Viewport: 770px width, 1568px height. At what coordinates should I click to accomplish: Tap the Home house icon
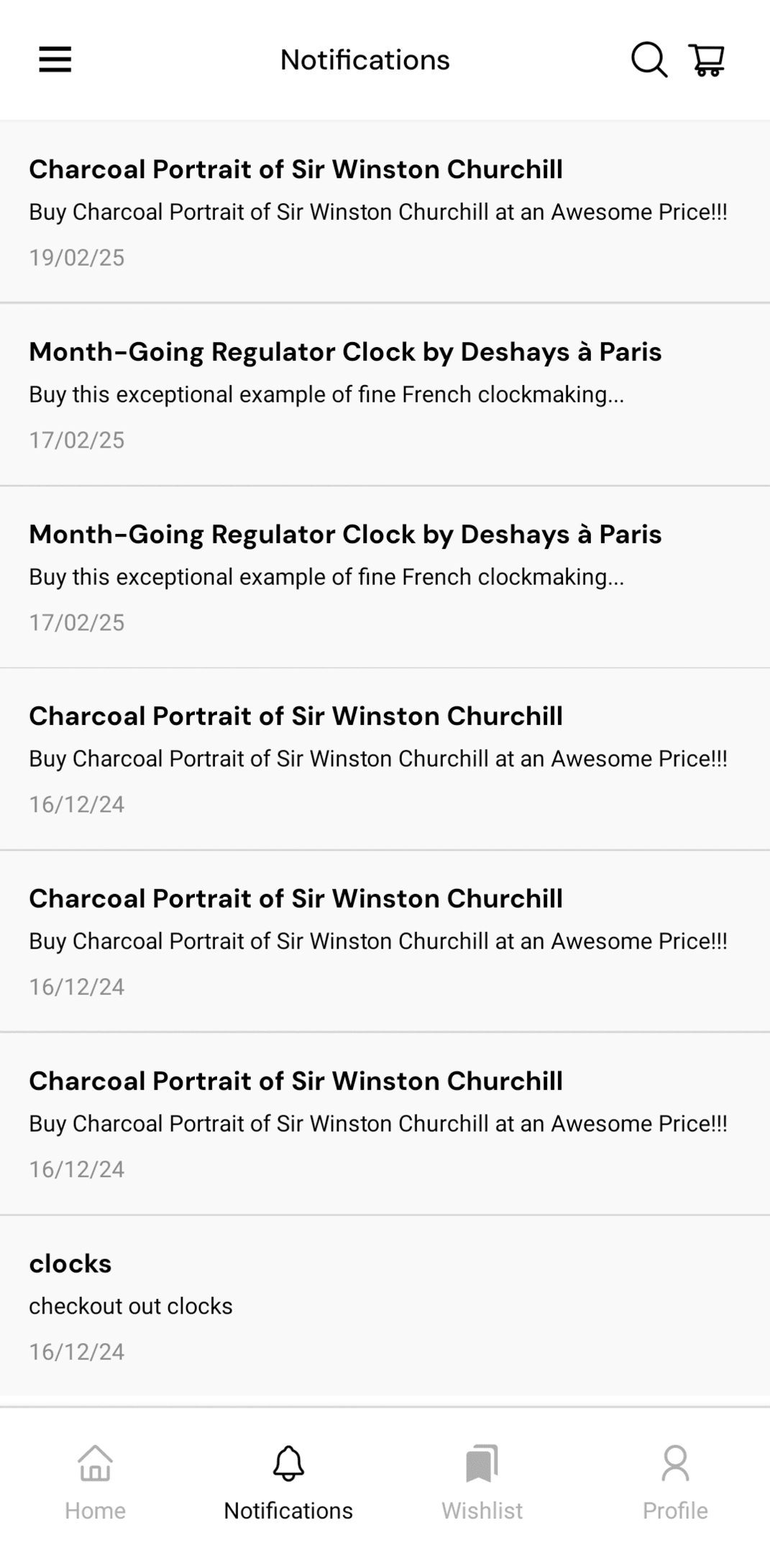click(95, 1463)
